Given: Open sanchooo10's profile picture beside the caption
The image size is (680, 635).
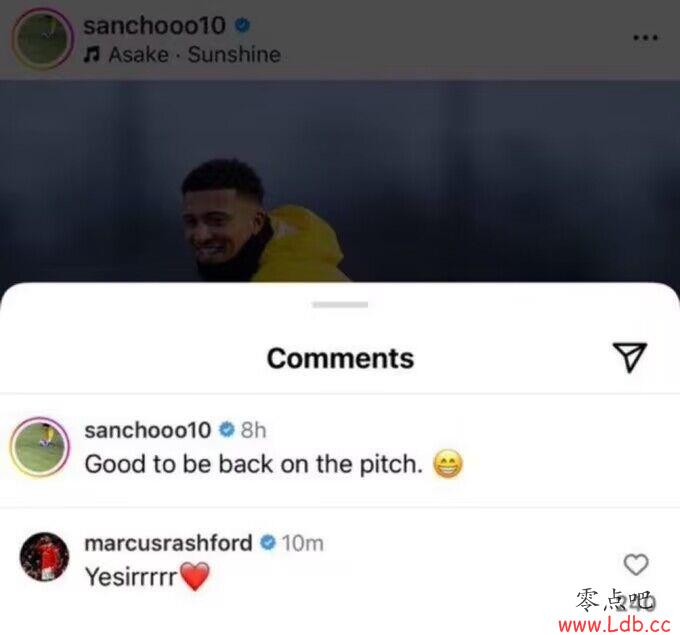Looking at the screenshot, I should [x=40, y=447].
